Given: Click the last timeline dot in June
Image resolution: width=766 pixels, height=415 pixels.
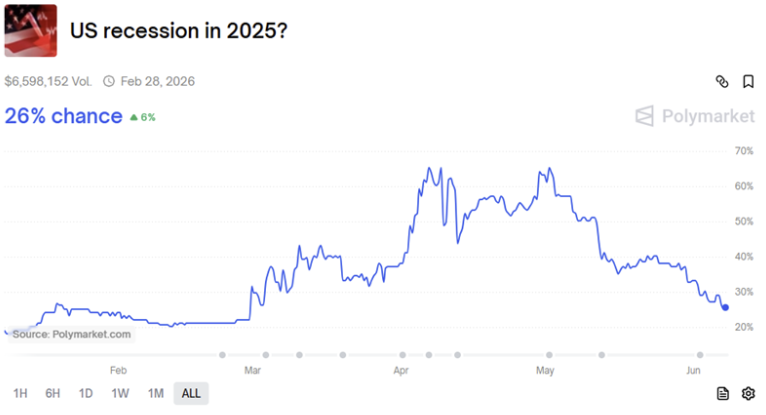Looking at the screenshot, I should point(700,354).
